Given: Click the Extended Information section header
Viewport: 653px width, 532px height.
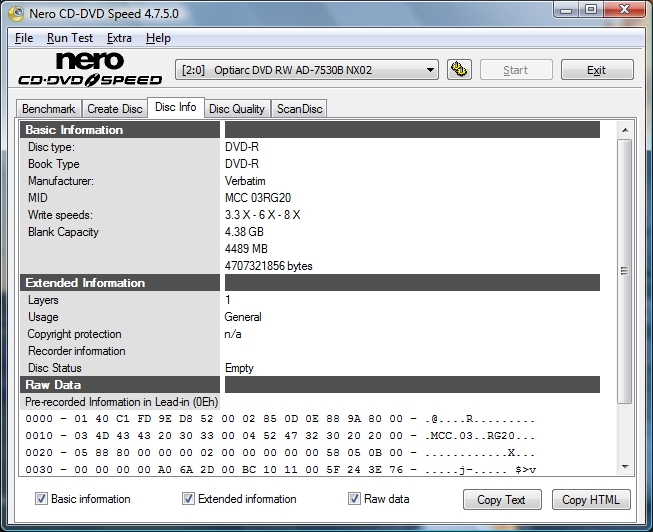Looking at the screenshot, I should pyautogui.click(x=120, y=282).
